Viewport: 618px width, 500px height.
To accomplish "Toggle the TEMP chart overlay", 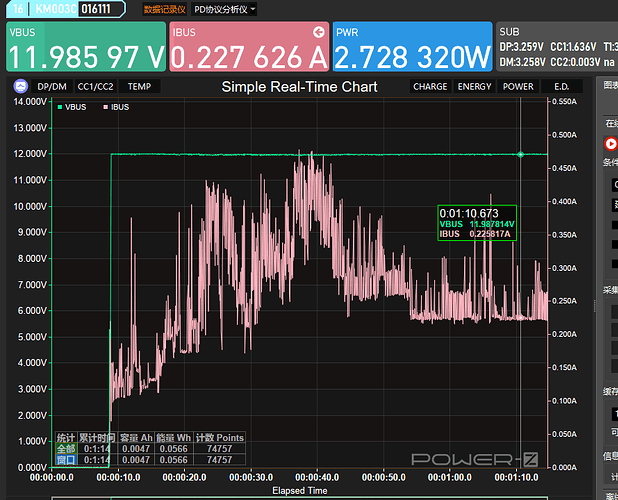I will [x=139, y=87].
